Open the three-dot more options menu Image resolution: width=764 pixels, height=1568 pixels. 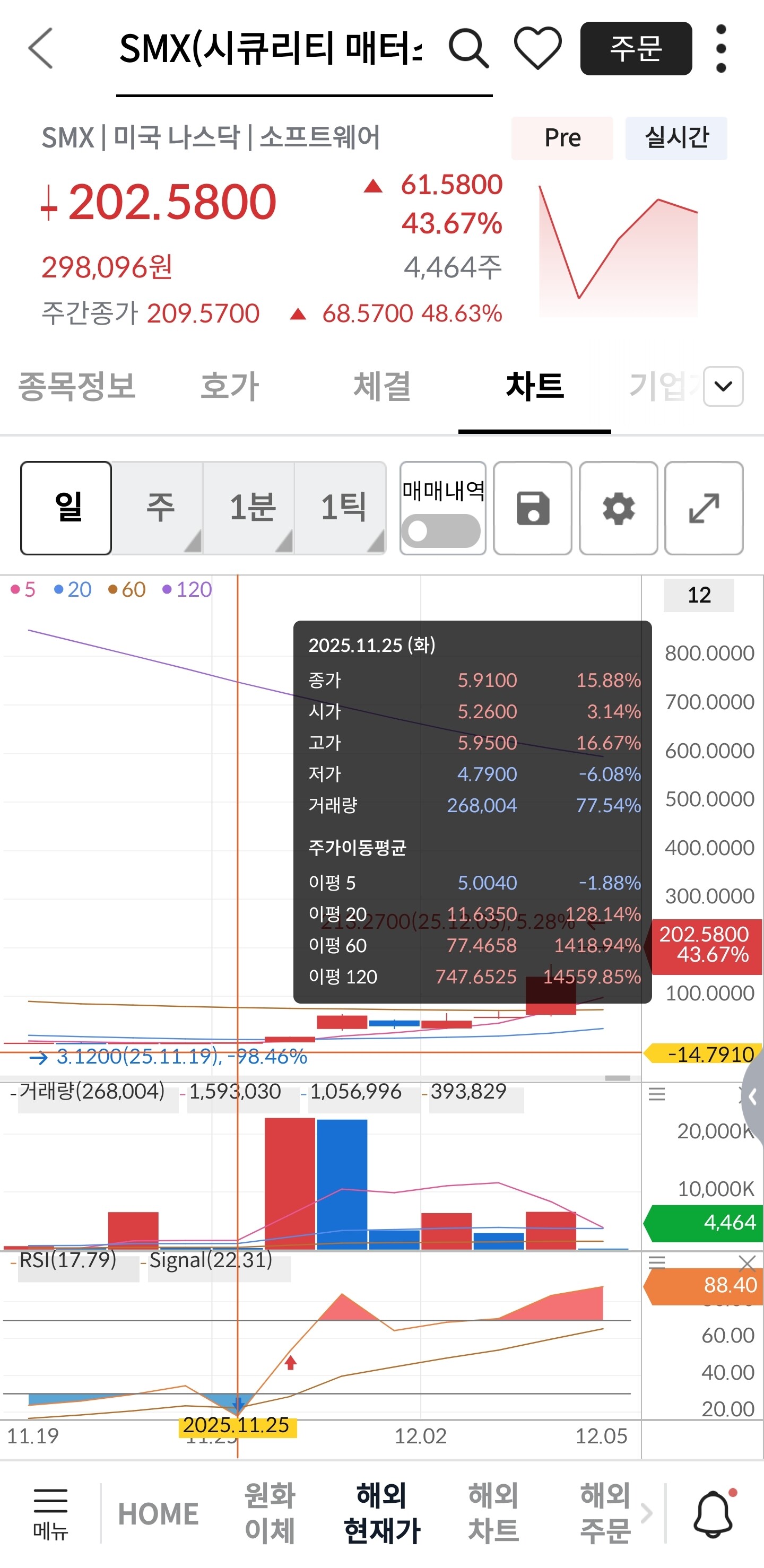point(722,49)
